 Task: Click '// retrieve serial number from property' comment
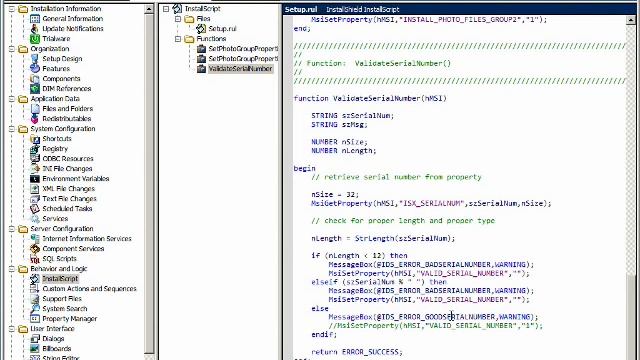pyautogui.click(x=396, y=177)
